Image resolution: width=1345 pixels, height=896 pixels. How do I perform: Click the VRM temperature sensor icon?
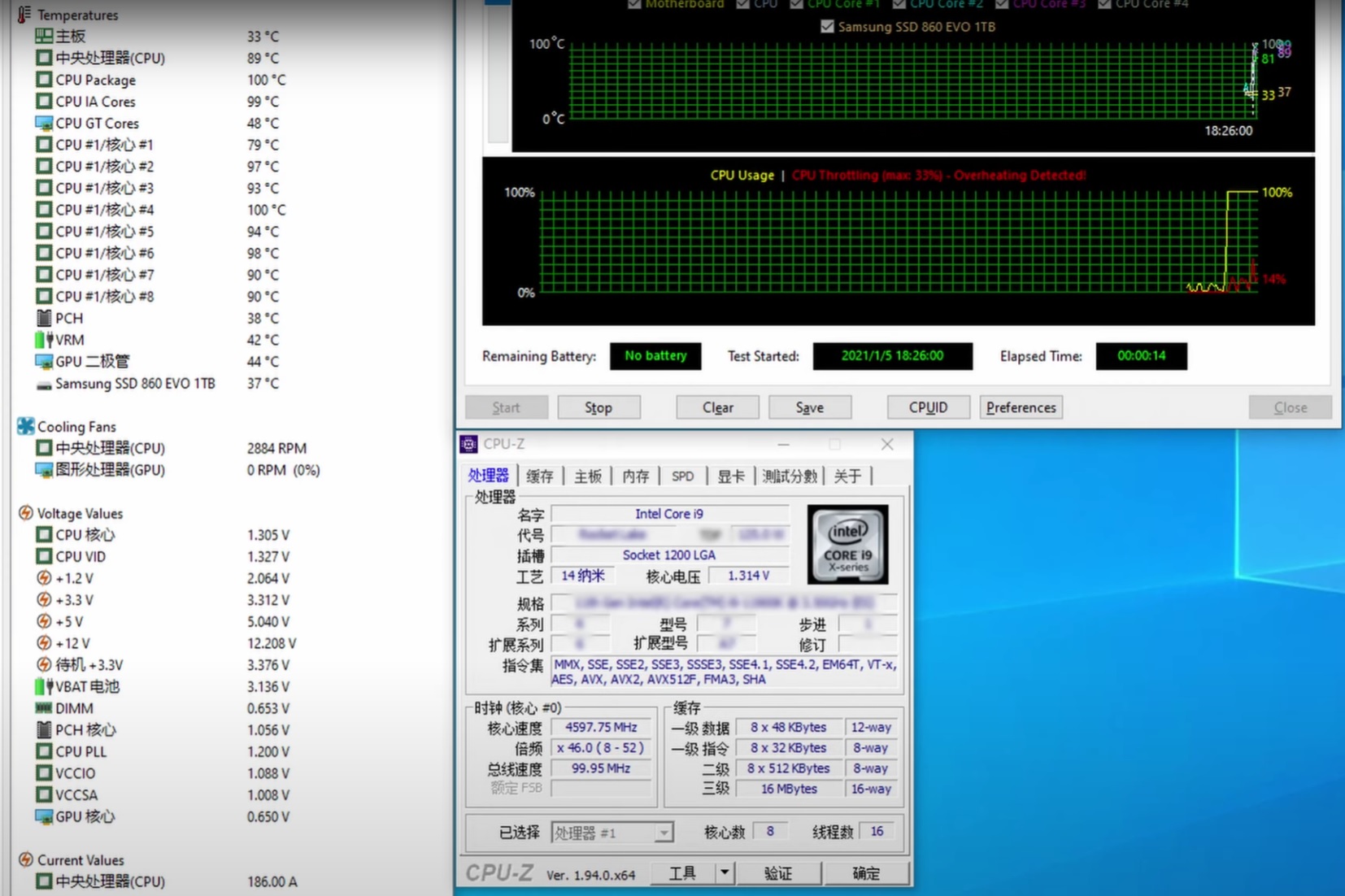(x=44, y=340)
